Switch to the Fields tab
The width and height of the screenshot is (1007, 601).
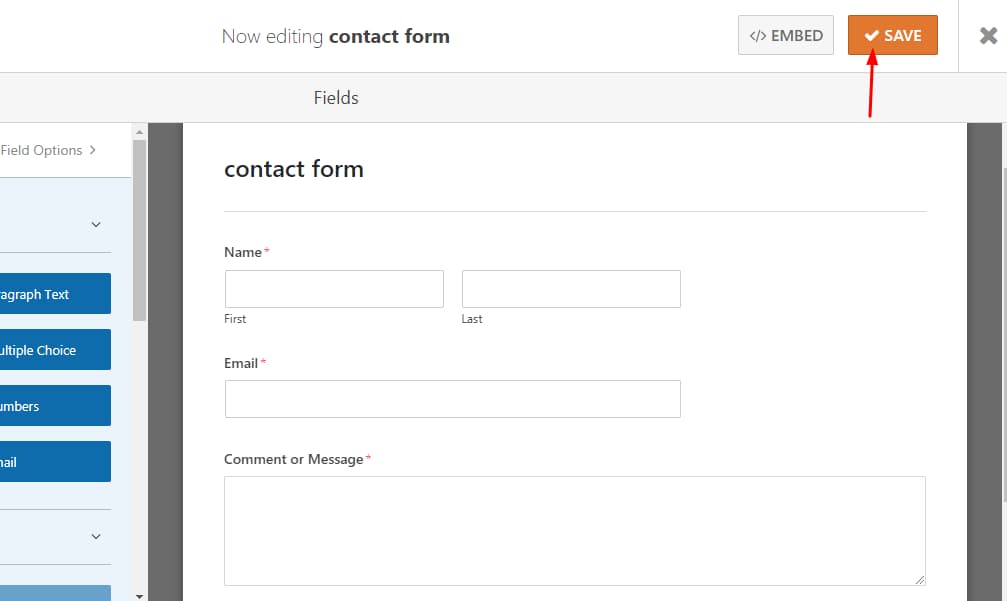(x=335, y=97)
